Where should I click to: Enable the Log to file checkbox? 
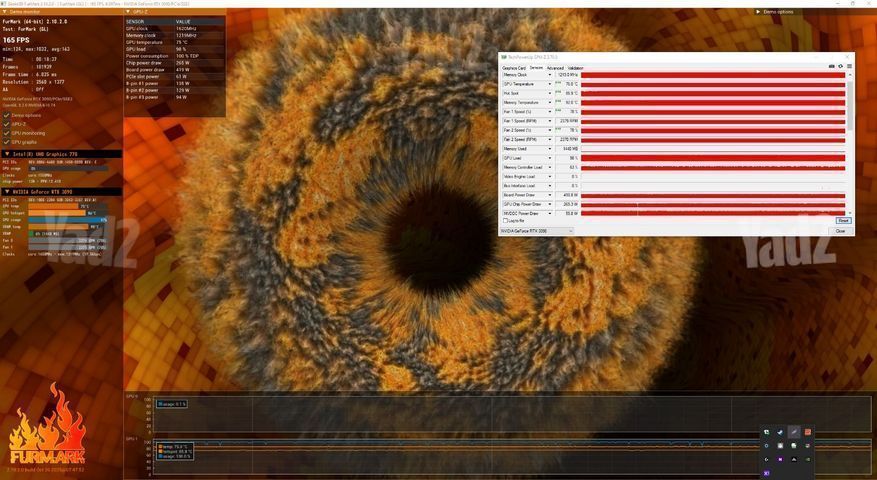click(506, 221)
